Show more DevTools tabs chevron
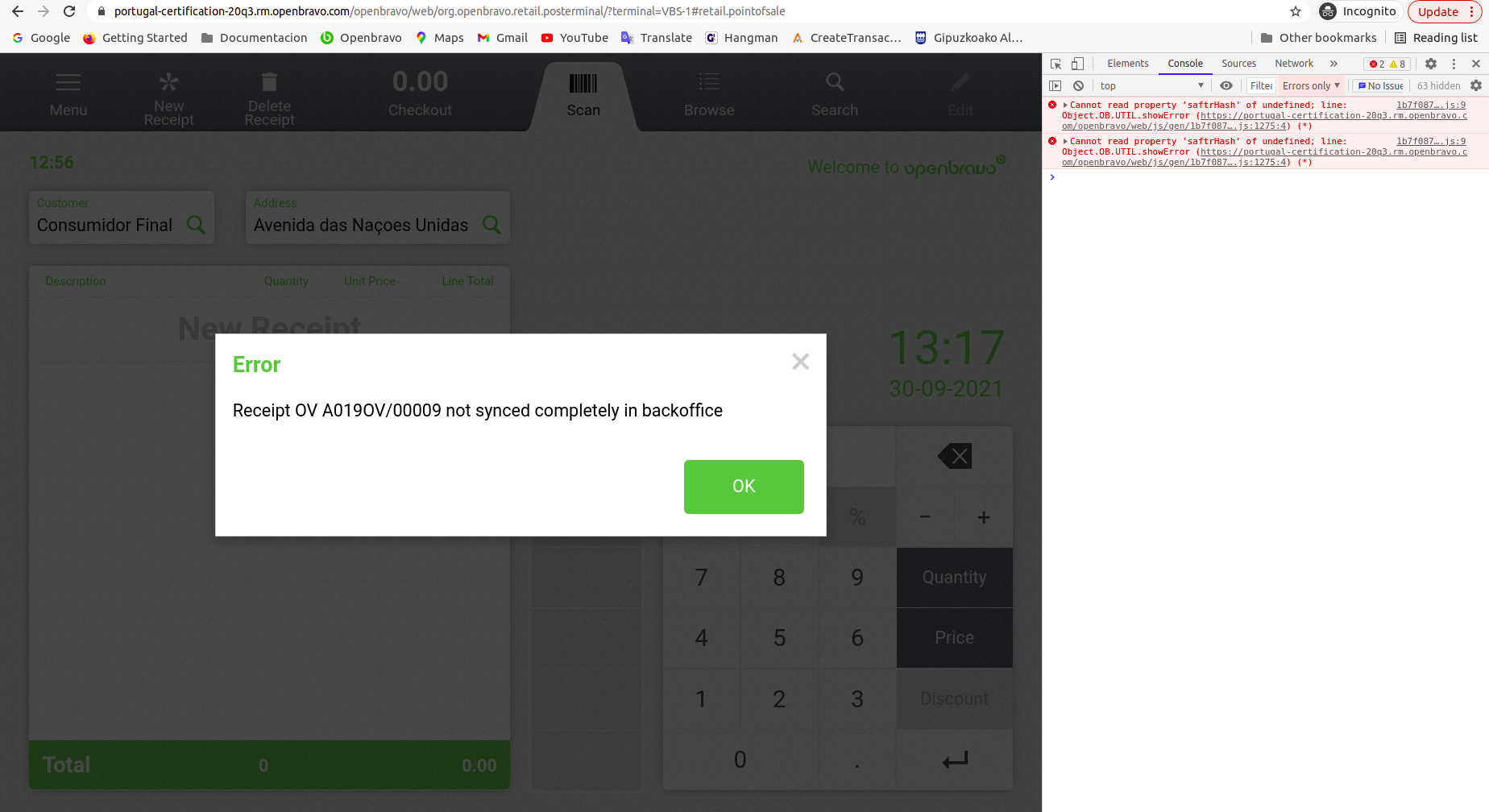The image size is (1489, 812). tap(1333, 64)
